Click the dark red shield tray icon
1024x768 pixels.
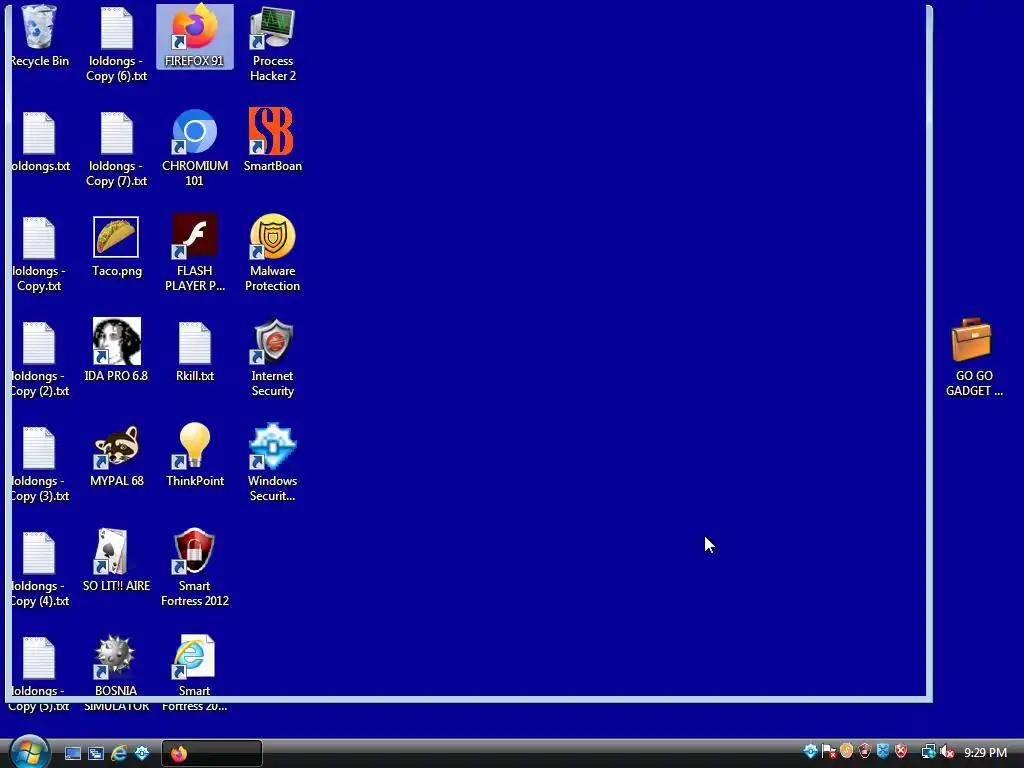pos(865,752)
